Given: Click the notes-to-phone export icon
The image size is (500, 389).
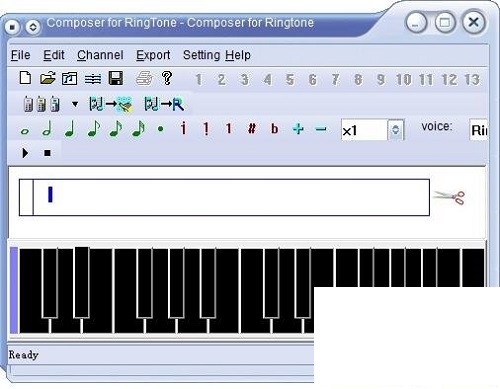Looking at the screenshot, I should pyautogui.click(x=111, y=104).
